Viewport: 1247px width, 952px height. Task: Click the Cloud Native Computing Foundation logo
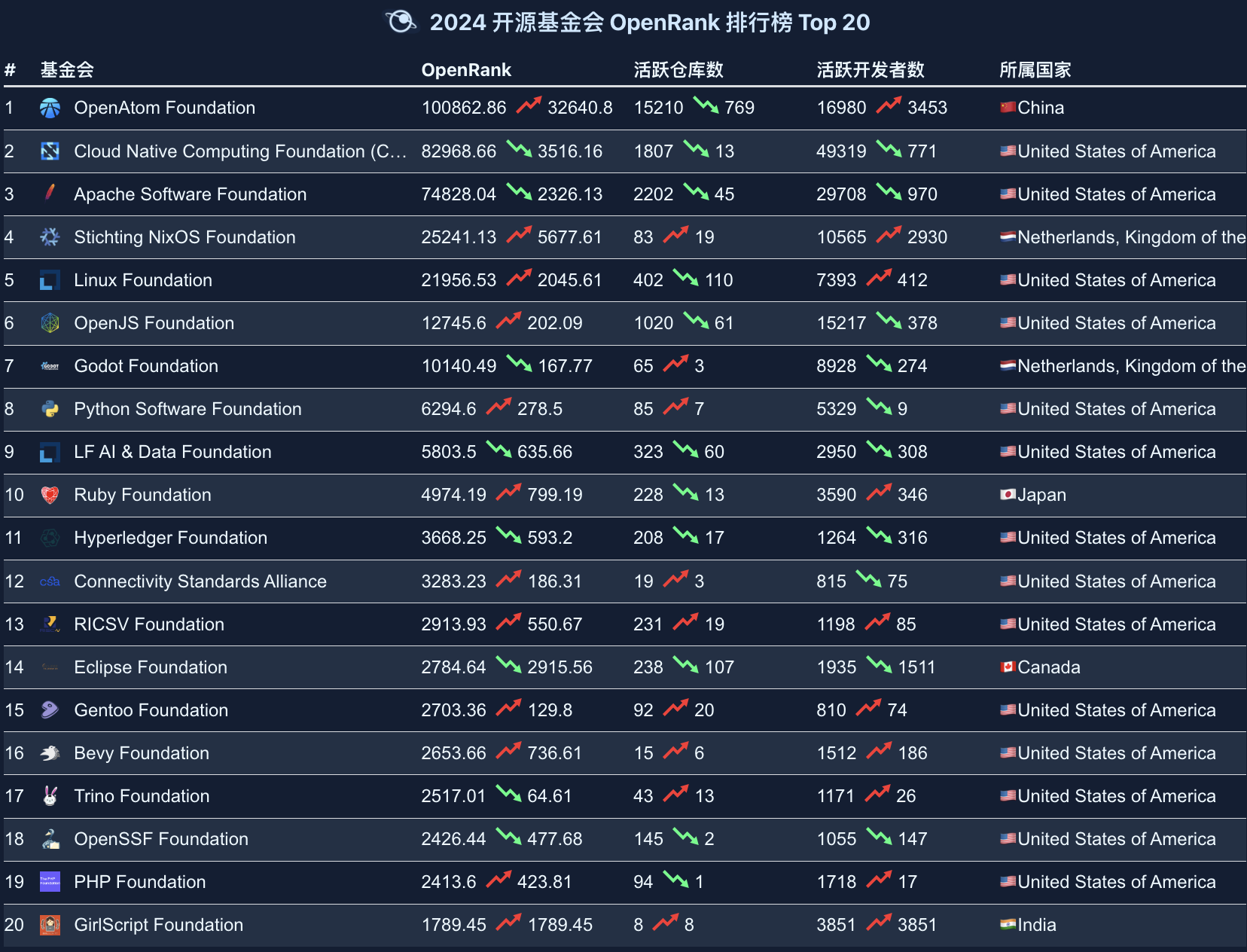(50, 151)
